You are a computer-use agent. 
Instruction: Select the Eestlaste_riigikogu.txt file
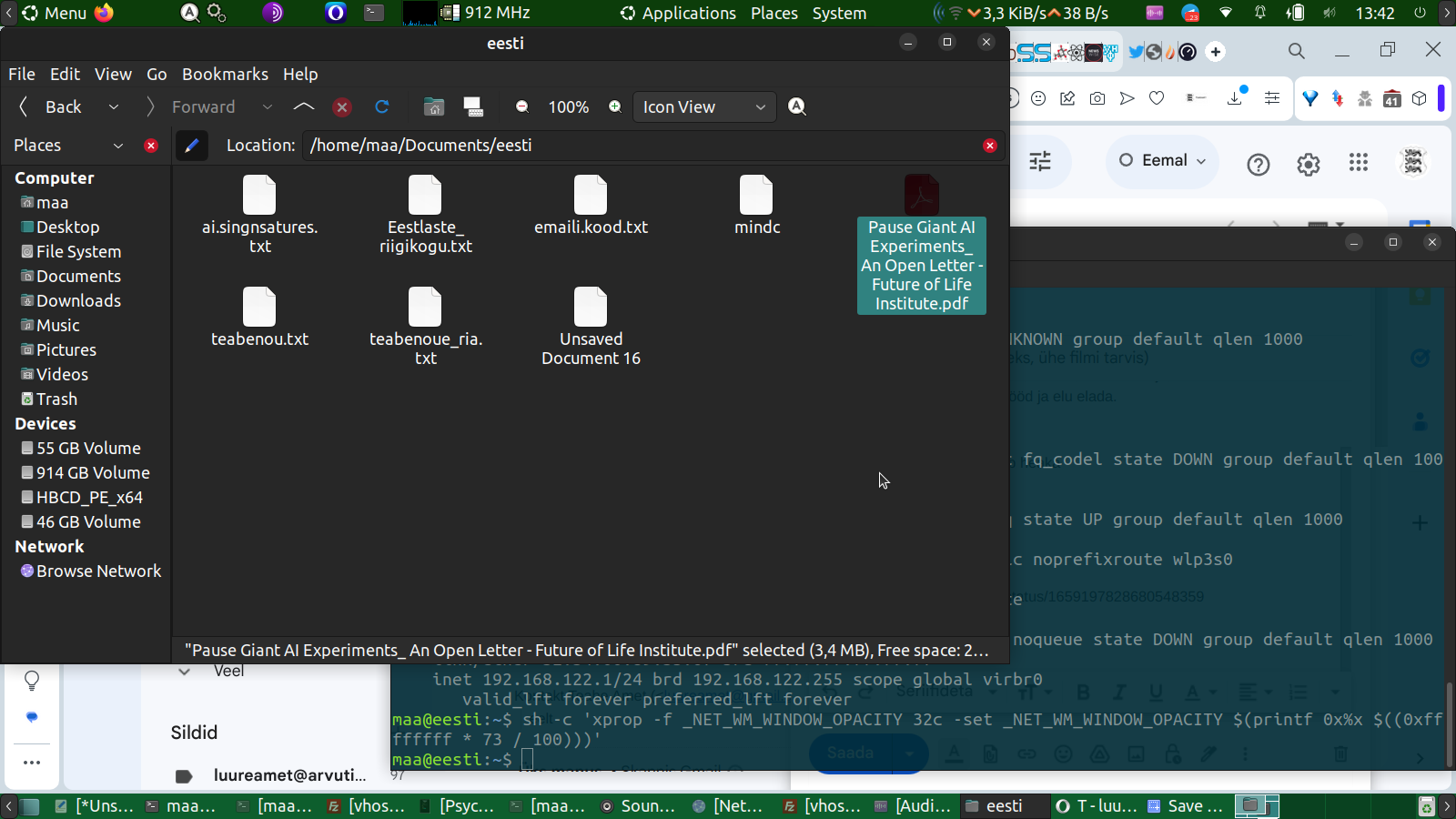[x=425, y=215]
